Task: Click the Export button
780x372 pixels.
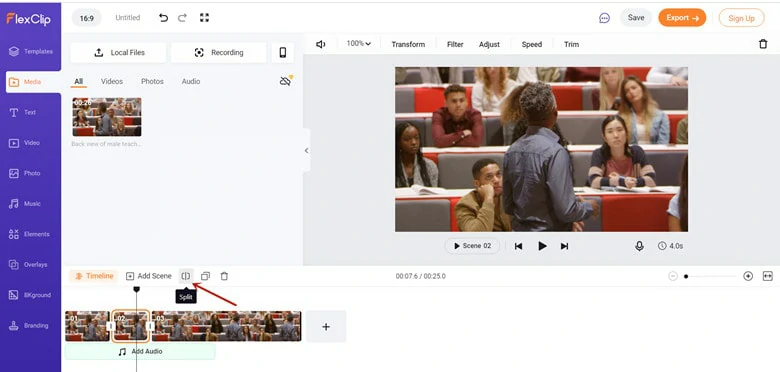Action: 682,18
